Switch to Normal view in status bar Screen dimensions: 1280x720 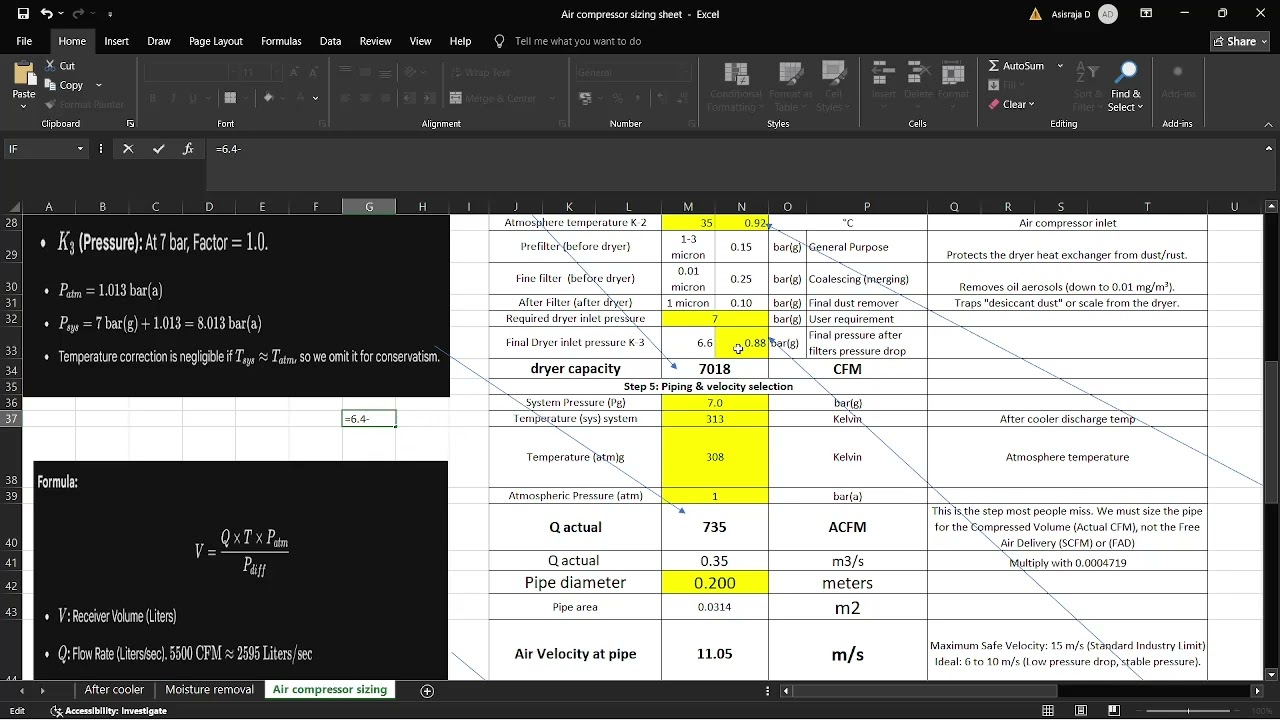coord(1048,711)
